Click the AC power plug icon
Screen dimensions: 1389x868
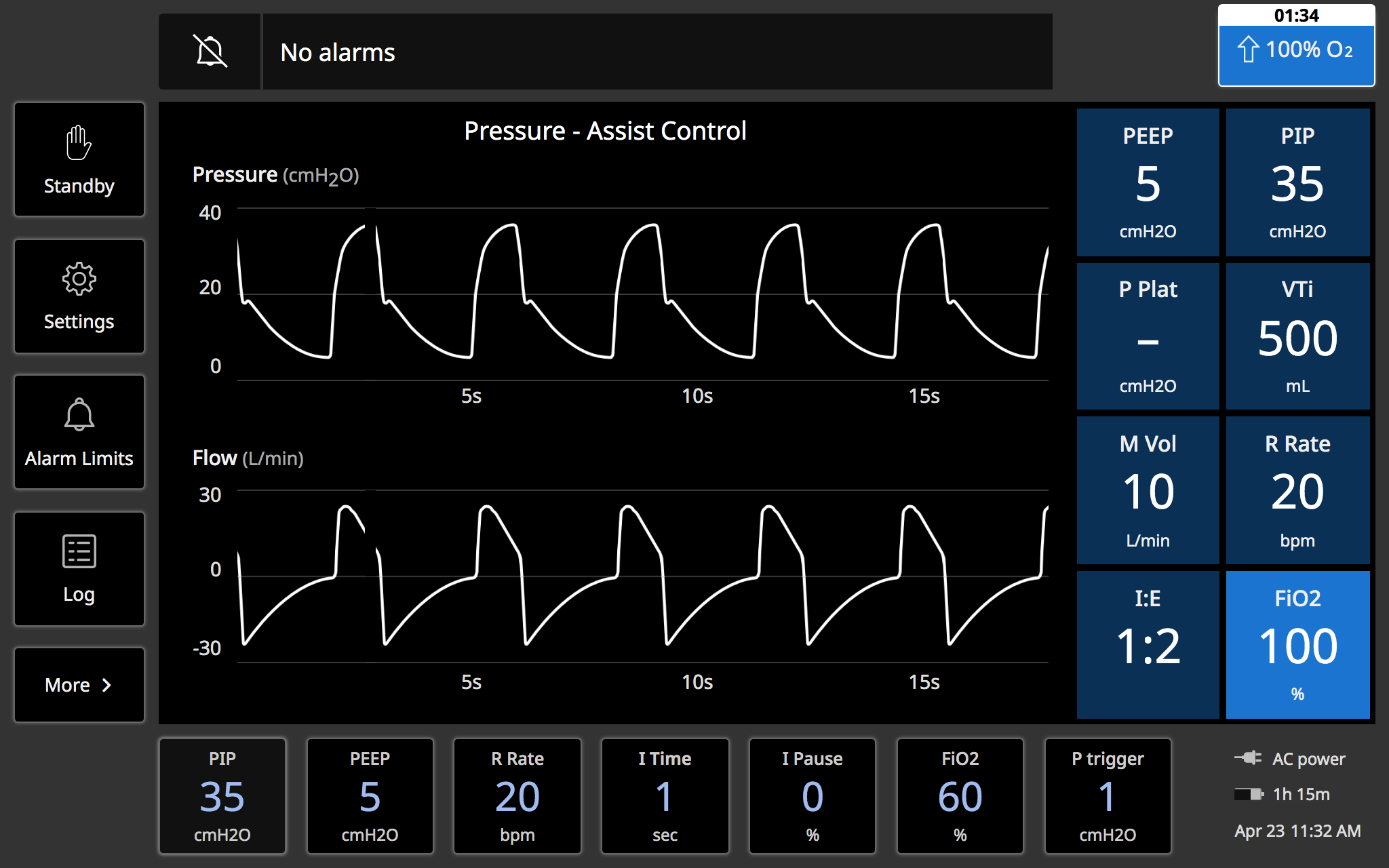[x=1248, y=758]
